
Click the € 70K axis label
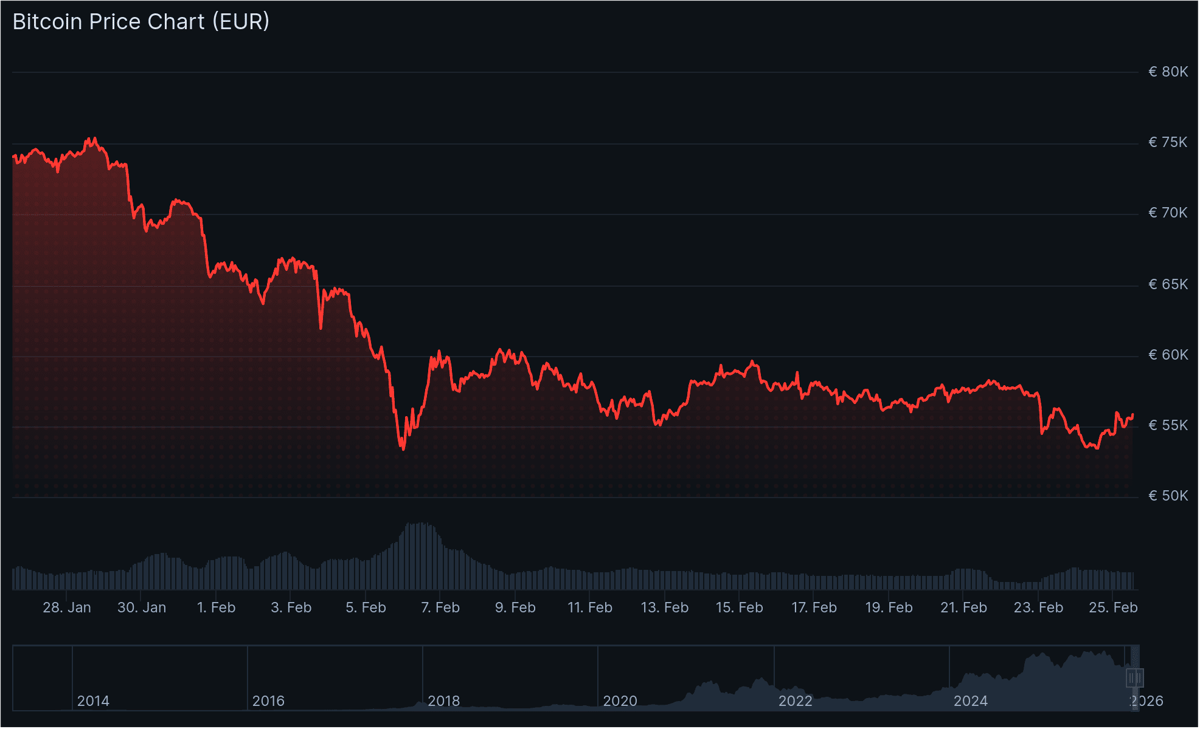click(1168, 213)
